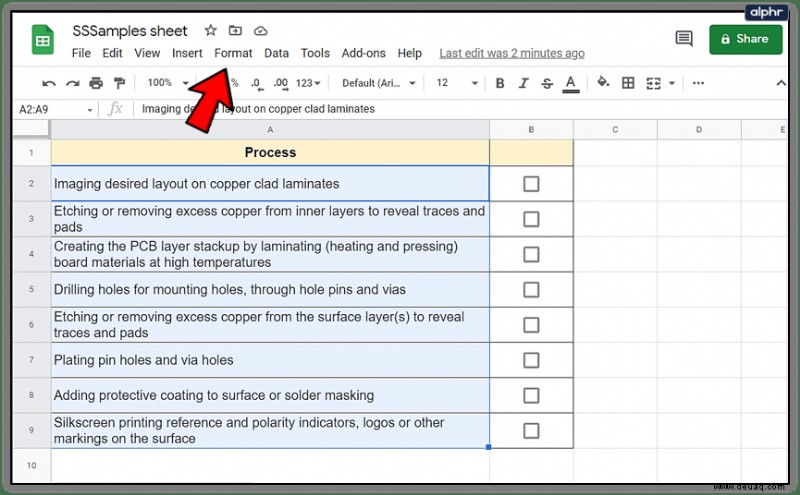This screenshot has width=800, height=495.
Task: Tick checkbox for Imaging desired layout row
Action: (x=531, y=184)
